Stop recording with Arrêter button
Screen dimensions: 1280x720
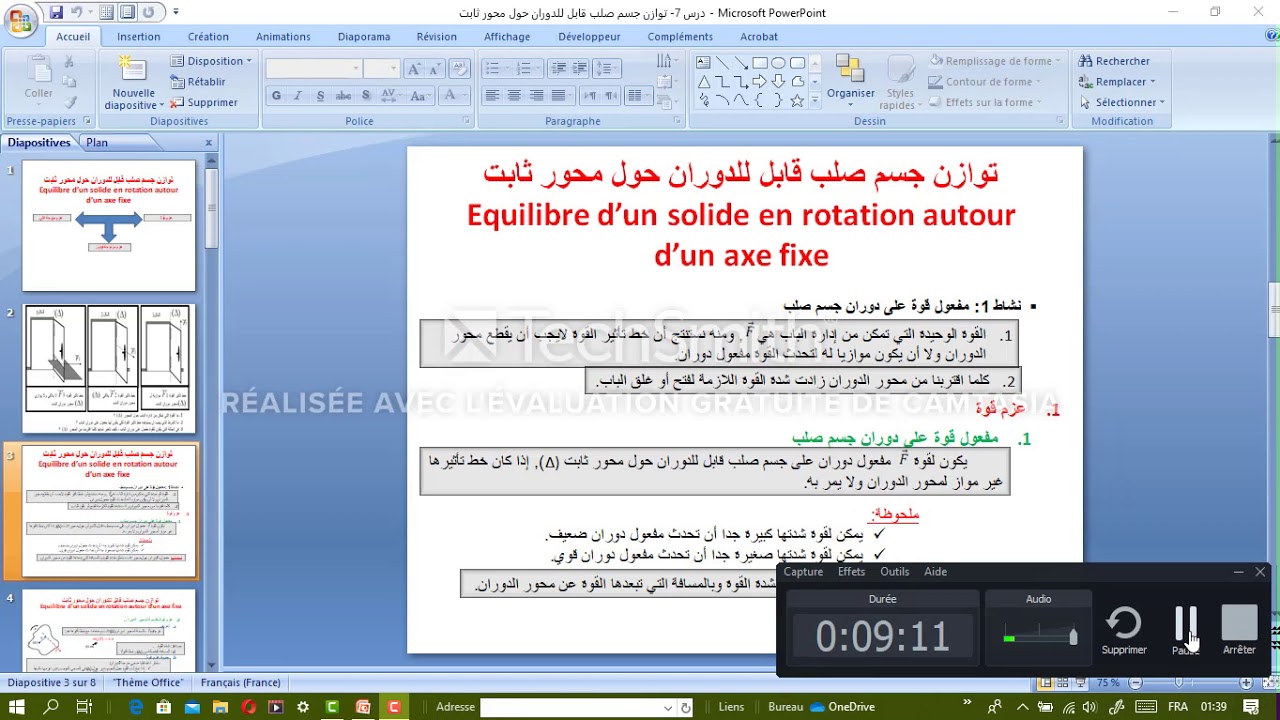1239,631
